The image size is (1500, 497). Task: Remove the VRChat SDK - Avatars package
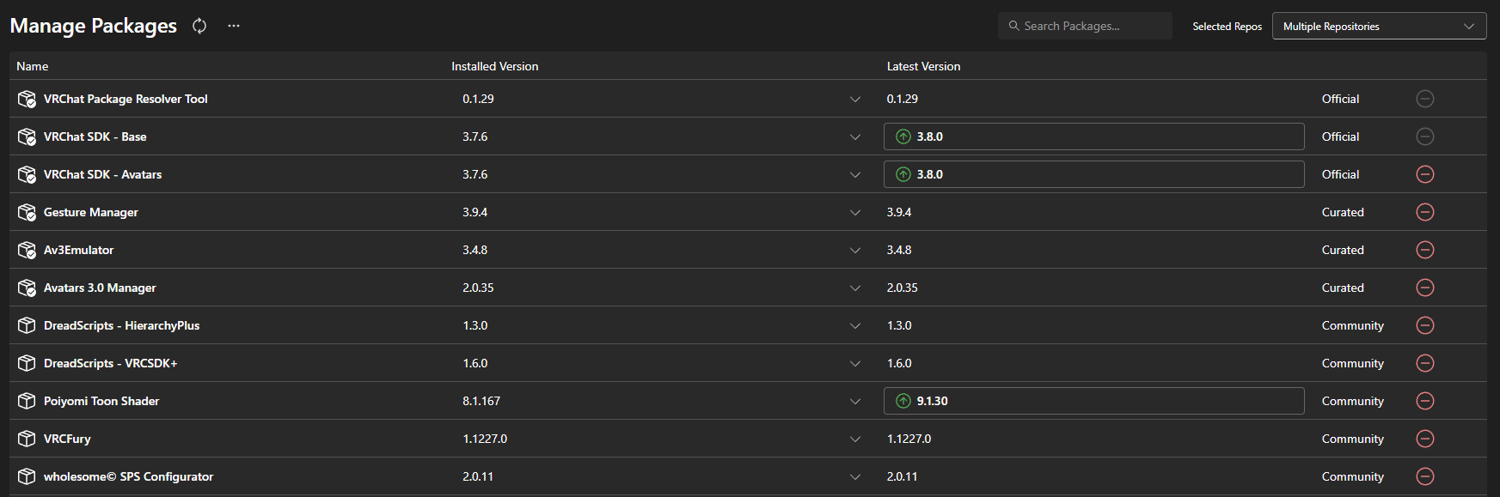pyautogui.click(x=1425, y=174)
